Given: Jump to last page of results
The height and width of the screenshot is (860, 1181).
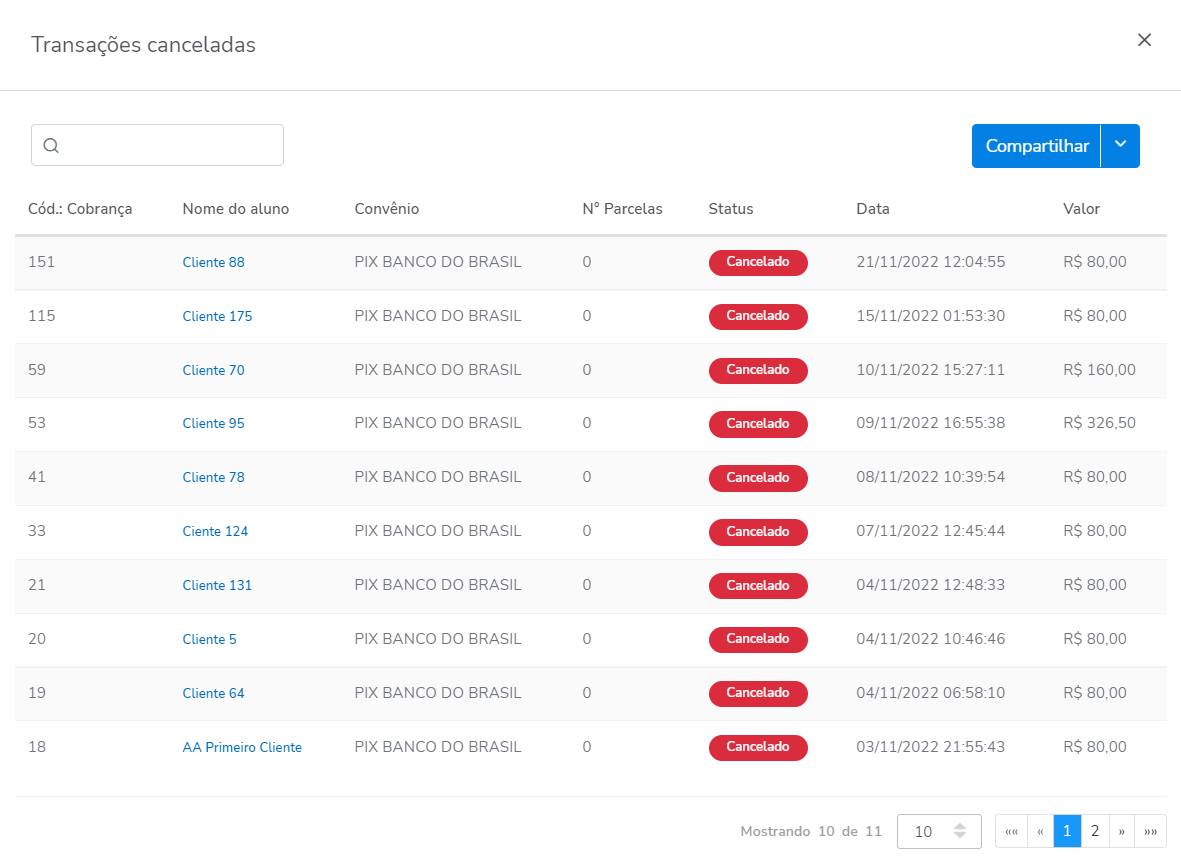Looking at the screenshot, I should [1151, 832].
